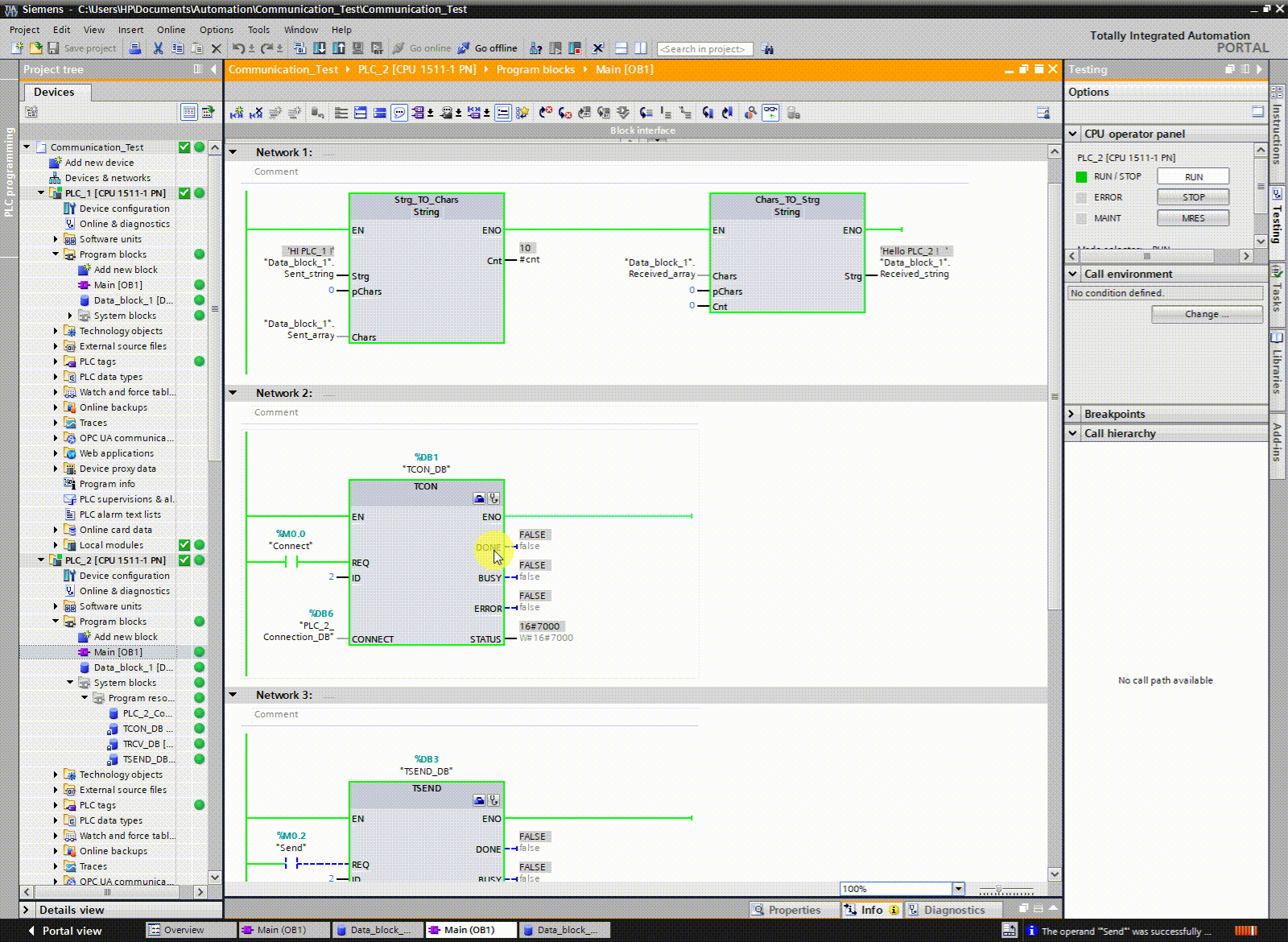Toggle the network comments icon in the editor toolbar
This screenshot has width=1288, height=942.
tap(399, 113)
